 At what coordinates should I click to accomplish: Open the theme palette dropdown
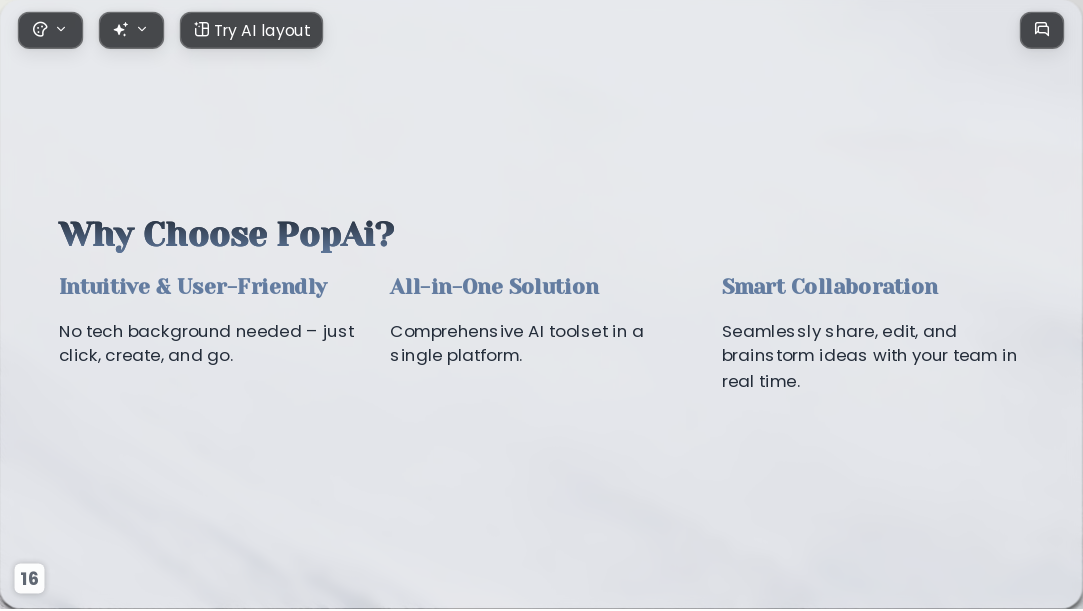50,30
